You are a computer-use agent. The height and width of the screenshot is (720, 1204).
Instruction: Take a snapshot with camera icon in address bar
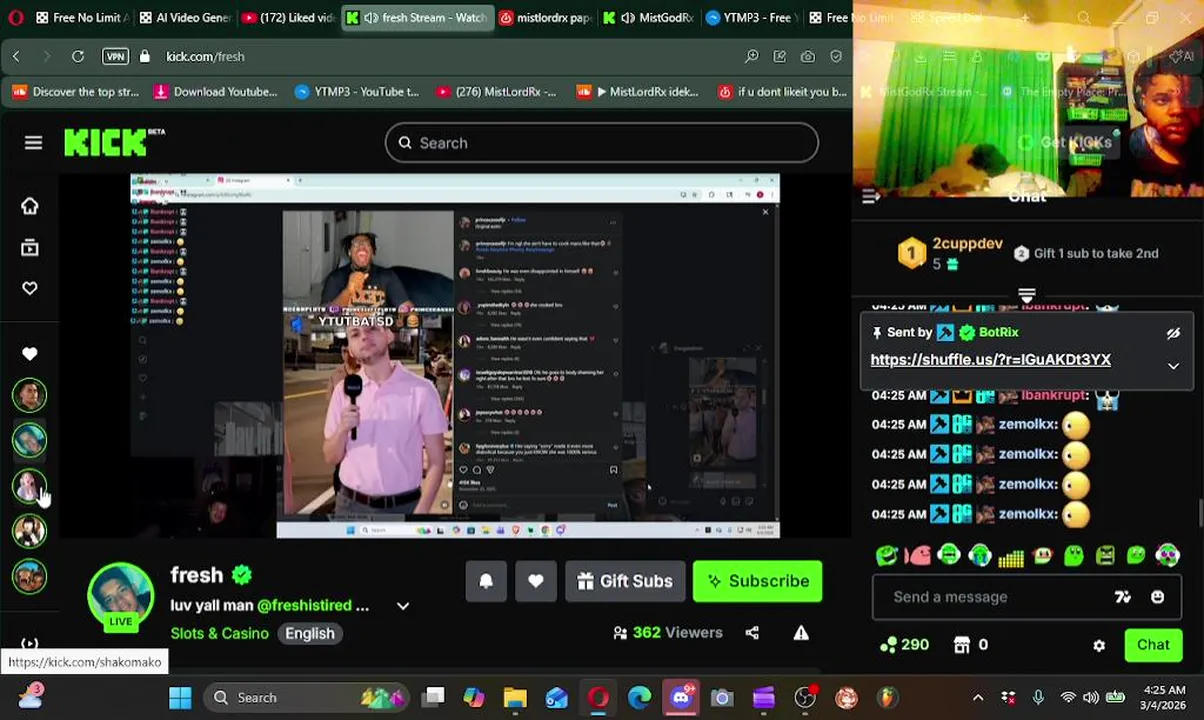(x=807, y=56)
